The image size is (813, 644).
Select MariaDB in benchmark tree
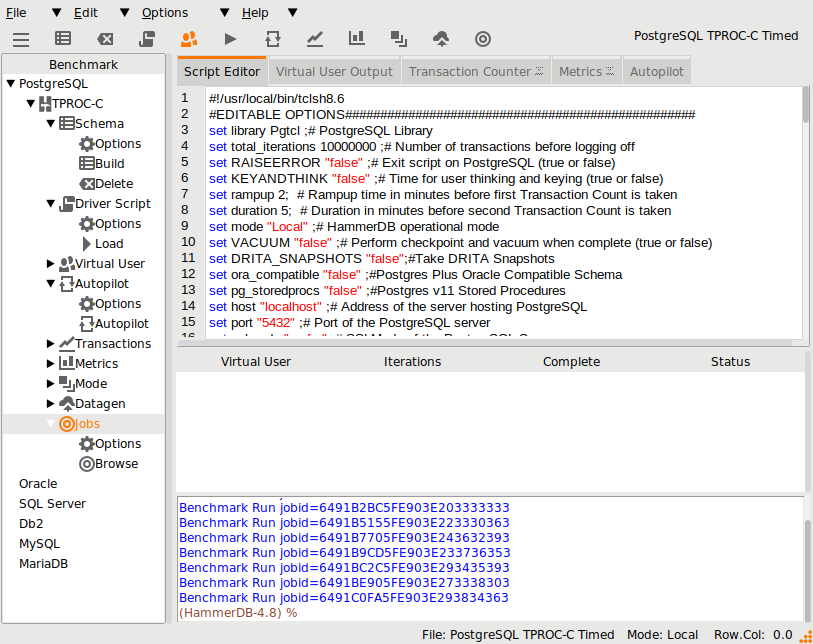point(44,564)
